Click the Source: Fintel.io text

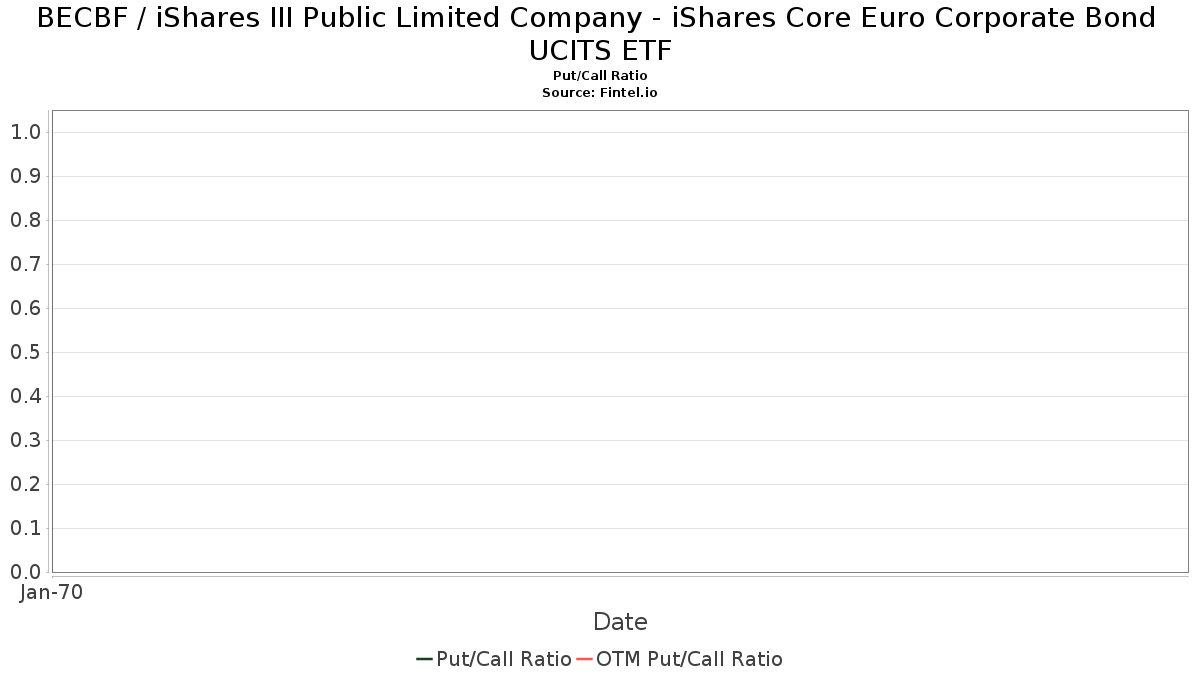coord(599,92)
